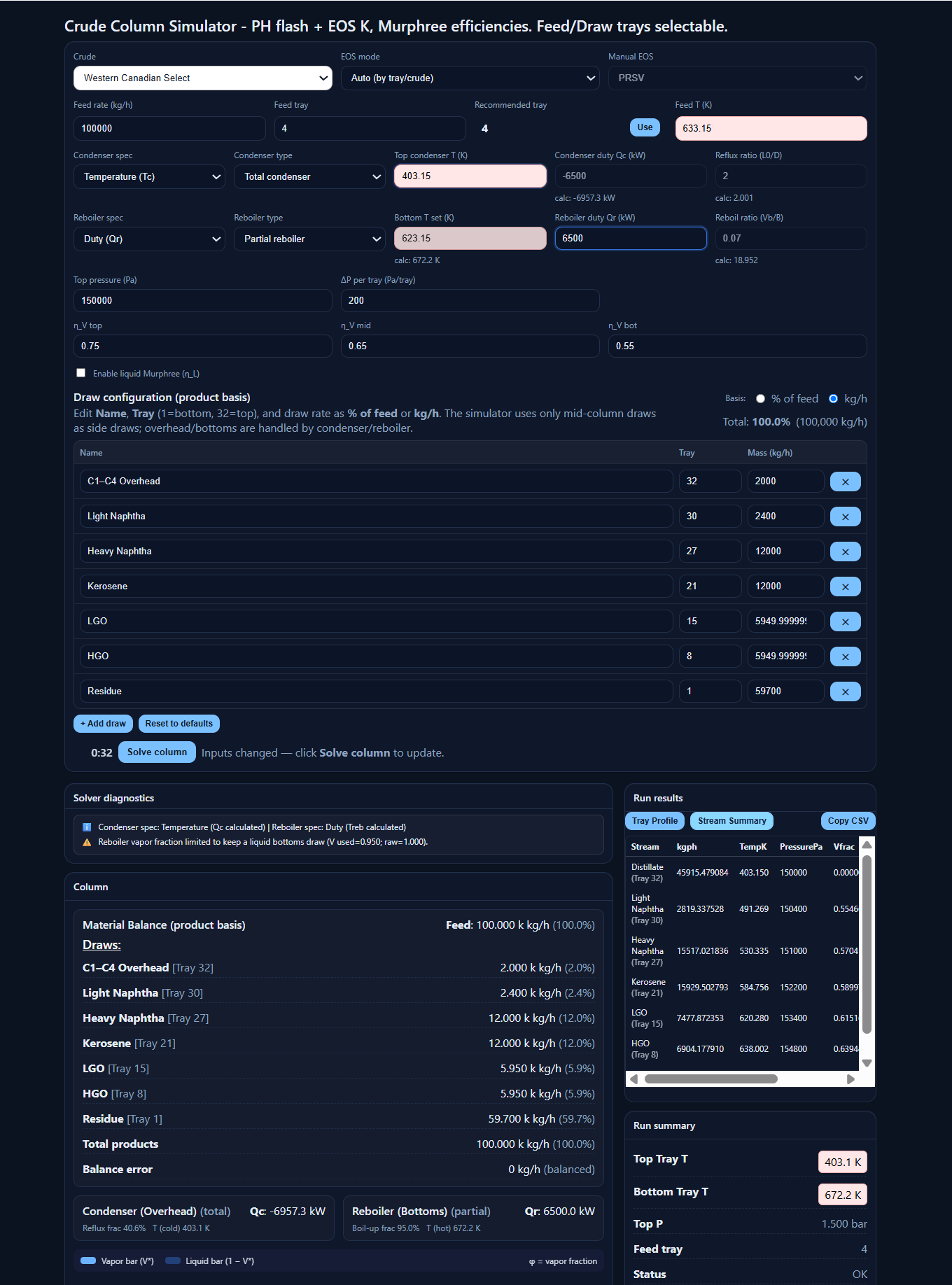Click Reboiler duty Qr input field
The width and height of the screenshot is (952, 1285).
point(631,238)
